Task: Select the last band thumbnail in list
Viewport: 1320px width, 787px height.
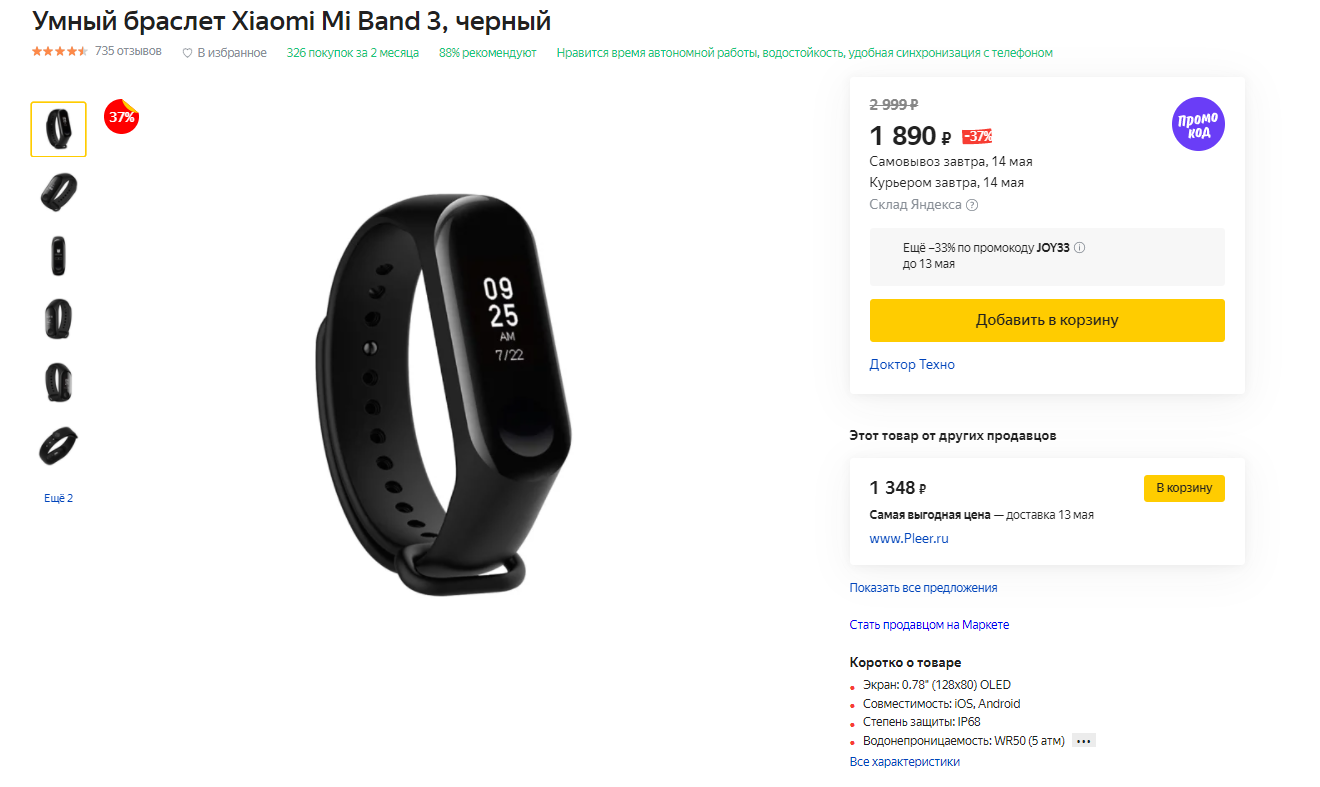Action: pos(58,446)
